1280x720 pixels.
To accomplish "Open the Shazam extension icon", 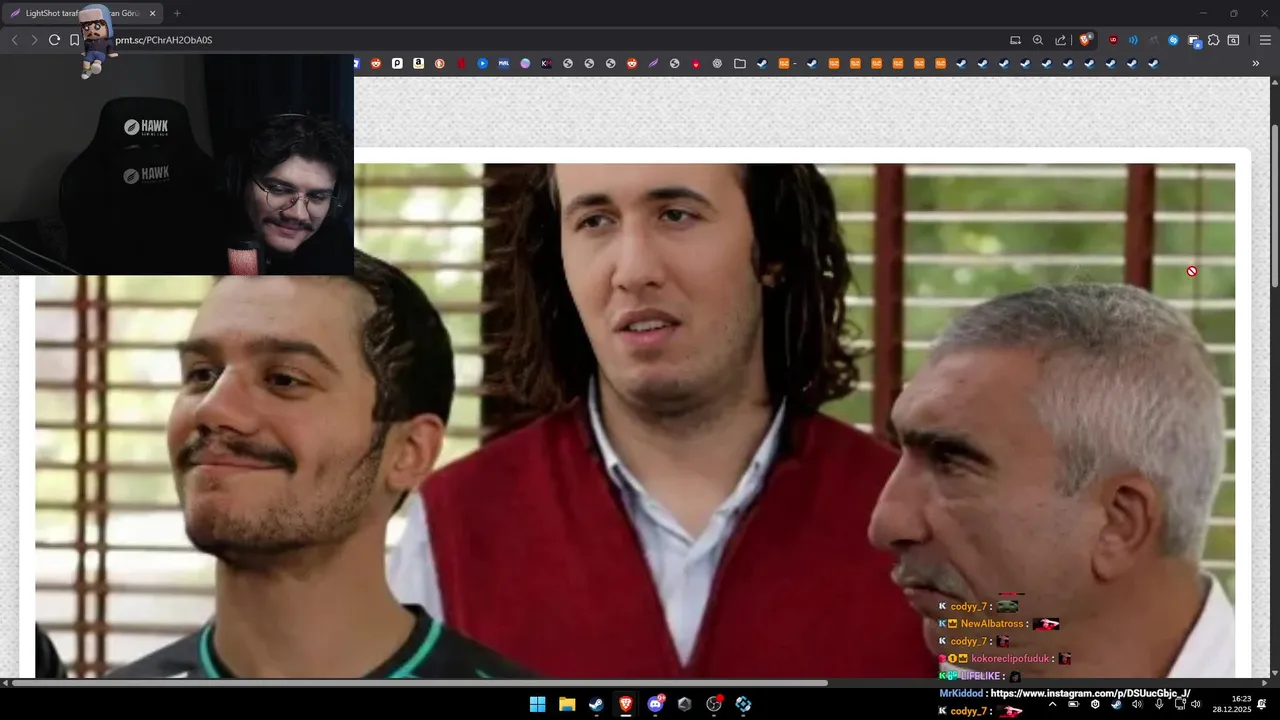I will click(1174, 40).
